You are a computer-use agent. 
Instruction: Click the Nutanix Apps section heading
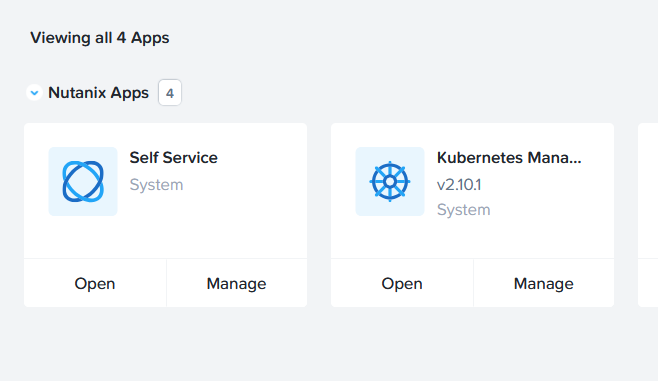point(99,93)
